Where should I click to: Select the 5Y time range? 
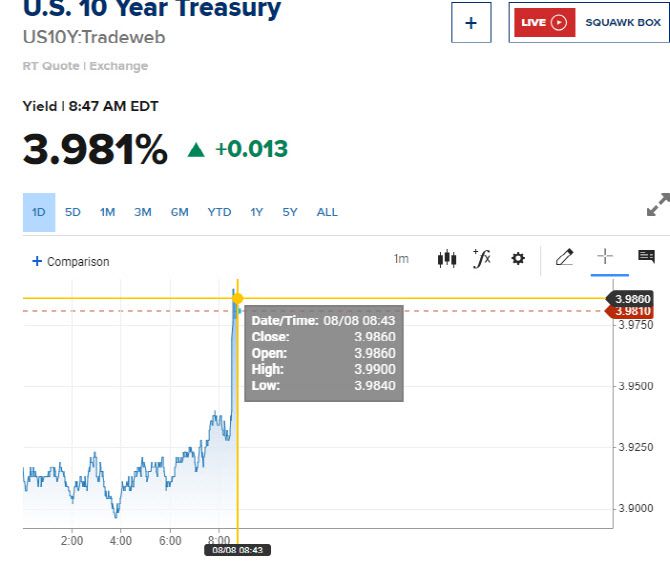290,212
